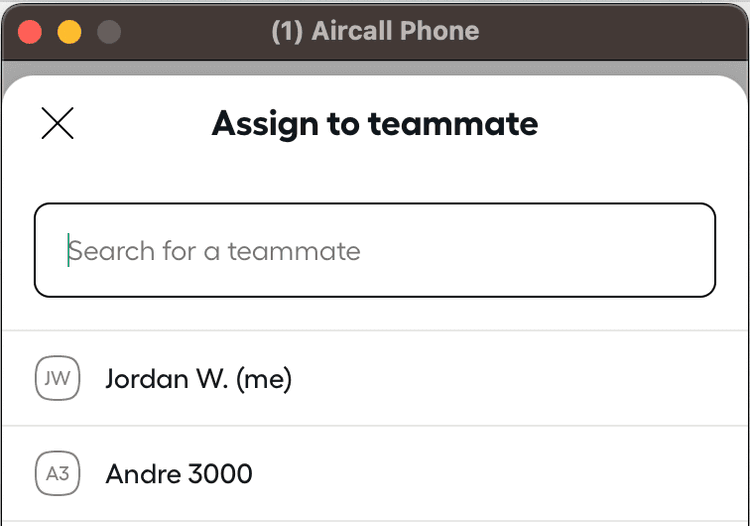Click the right end of the search field
The image size is (750, 526).
point(690,250)
